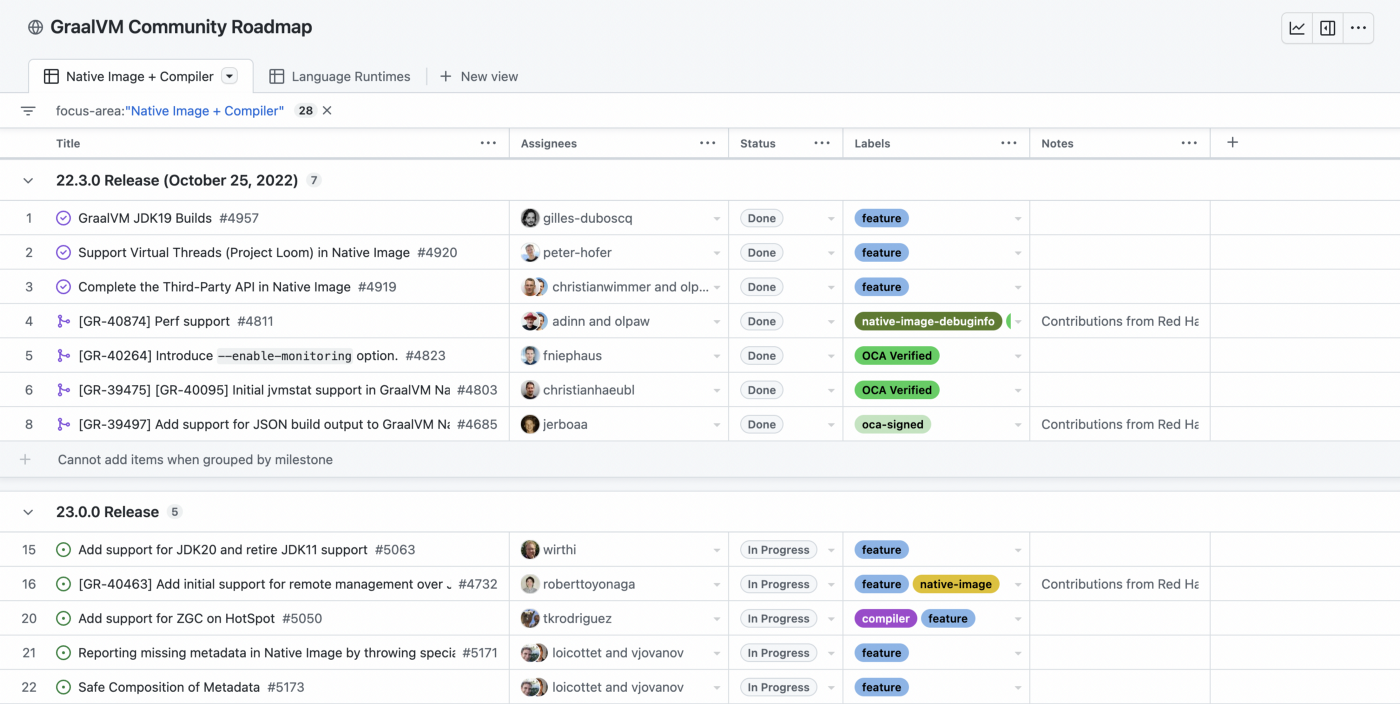Open Title column options menu
Screen dimensions: 1400x704
(488, 143)
